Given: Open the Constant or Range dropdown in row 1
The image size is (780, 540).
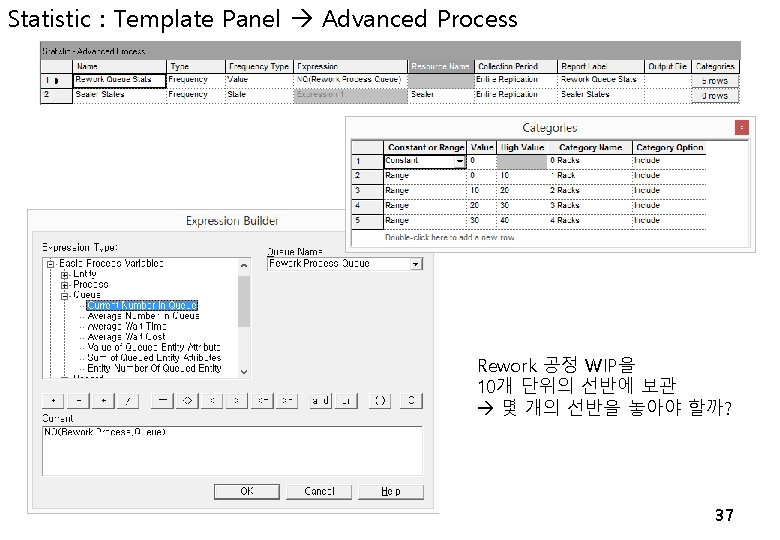Looking at the screenshot, I should [460, 161].
